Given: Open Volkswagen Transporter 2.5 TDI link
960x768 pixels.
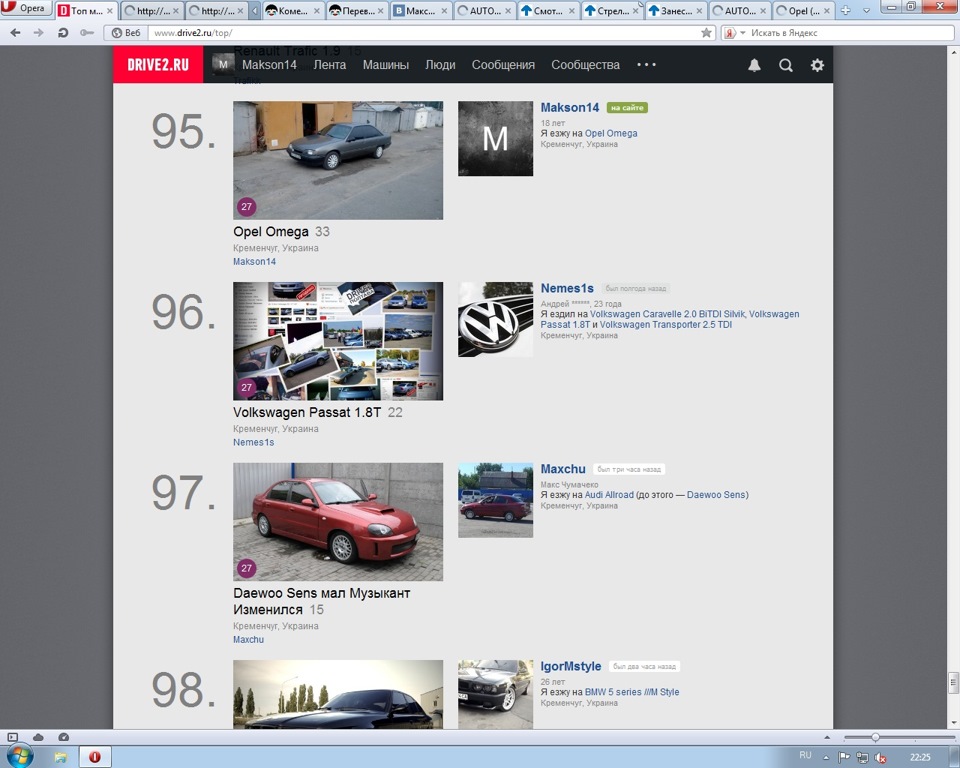Looking at the screenshot, I should coord(666,325).
